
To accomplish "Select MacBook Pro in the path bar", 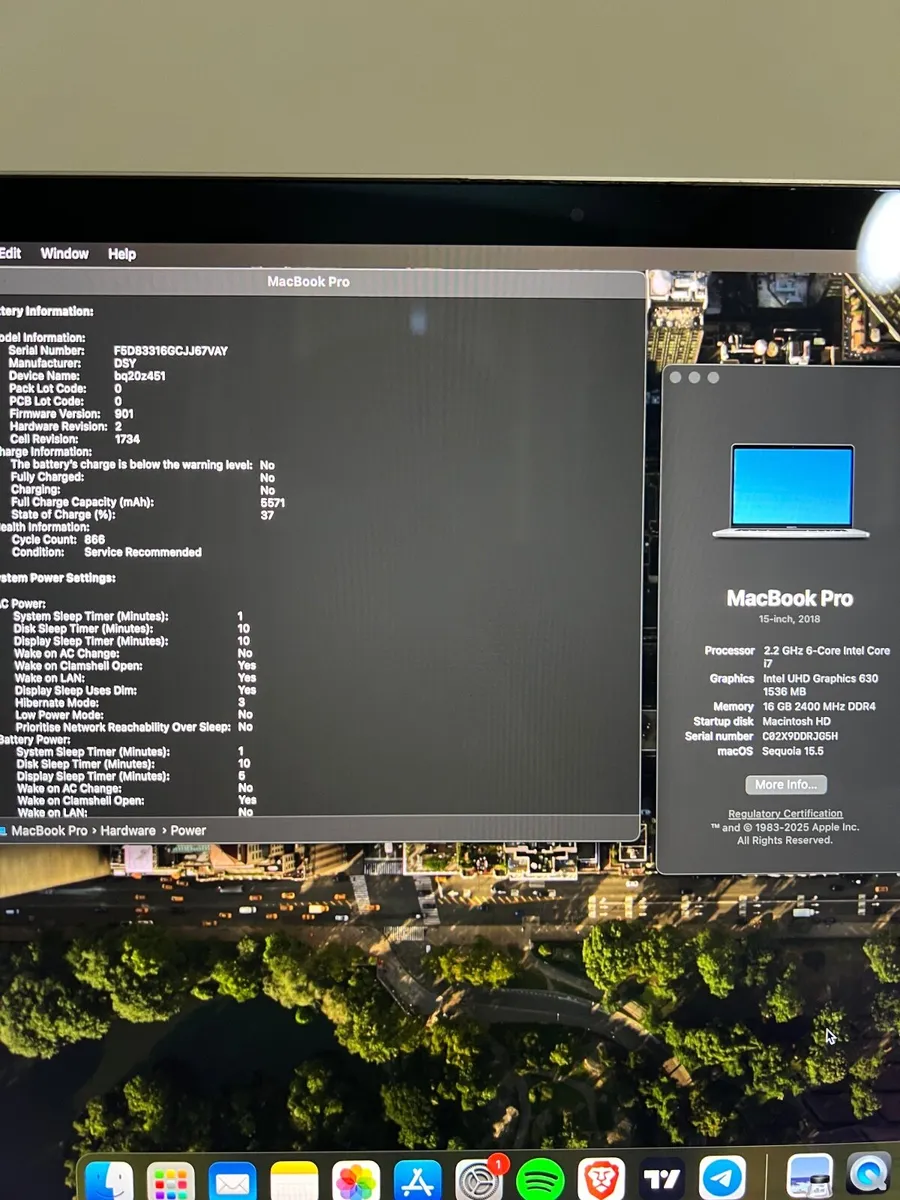I will 49,831.
